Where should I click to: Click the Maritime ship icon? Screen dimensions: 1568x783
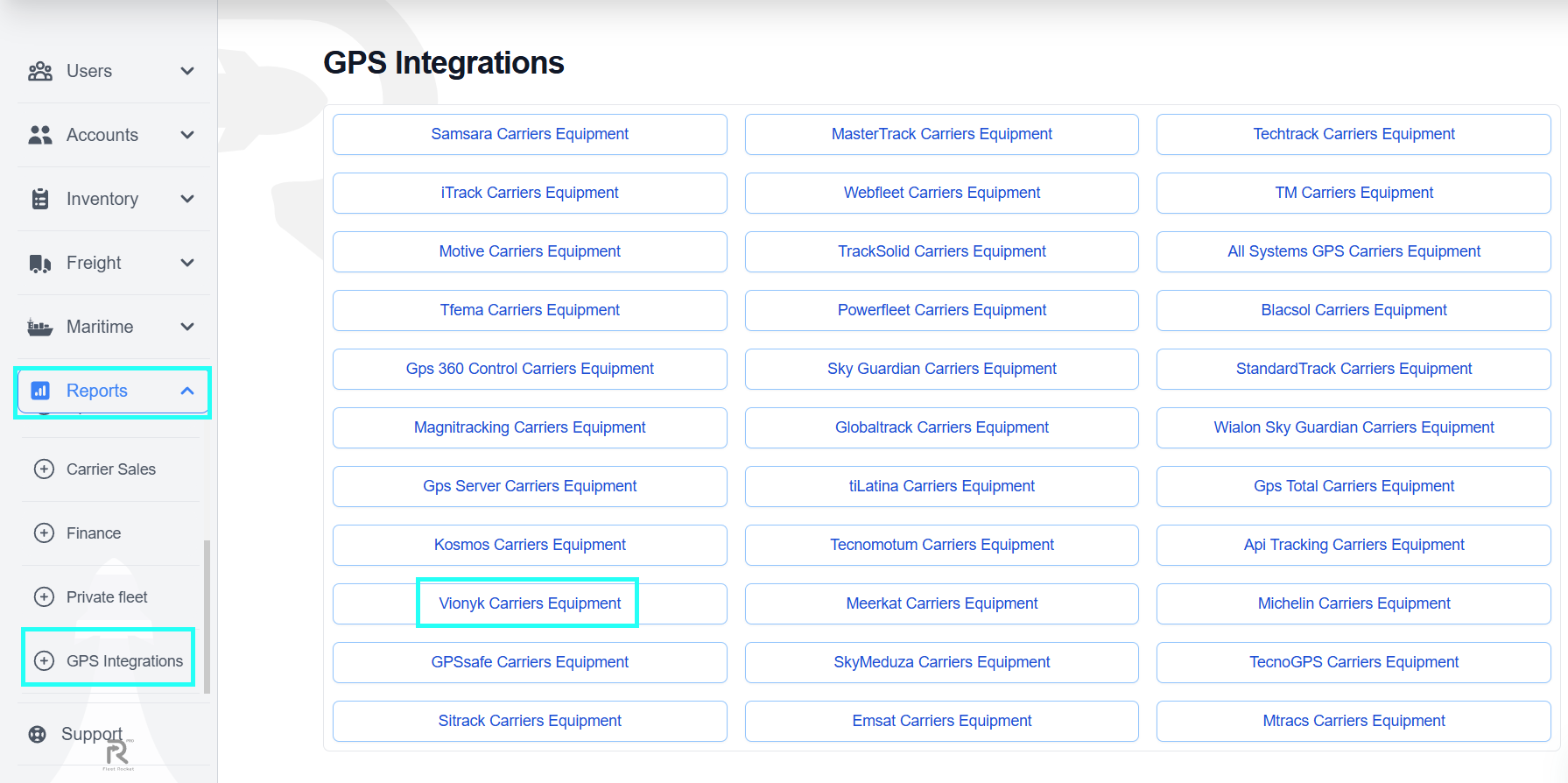40,327
